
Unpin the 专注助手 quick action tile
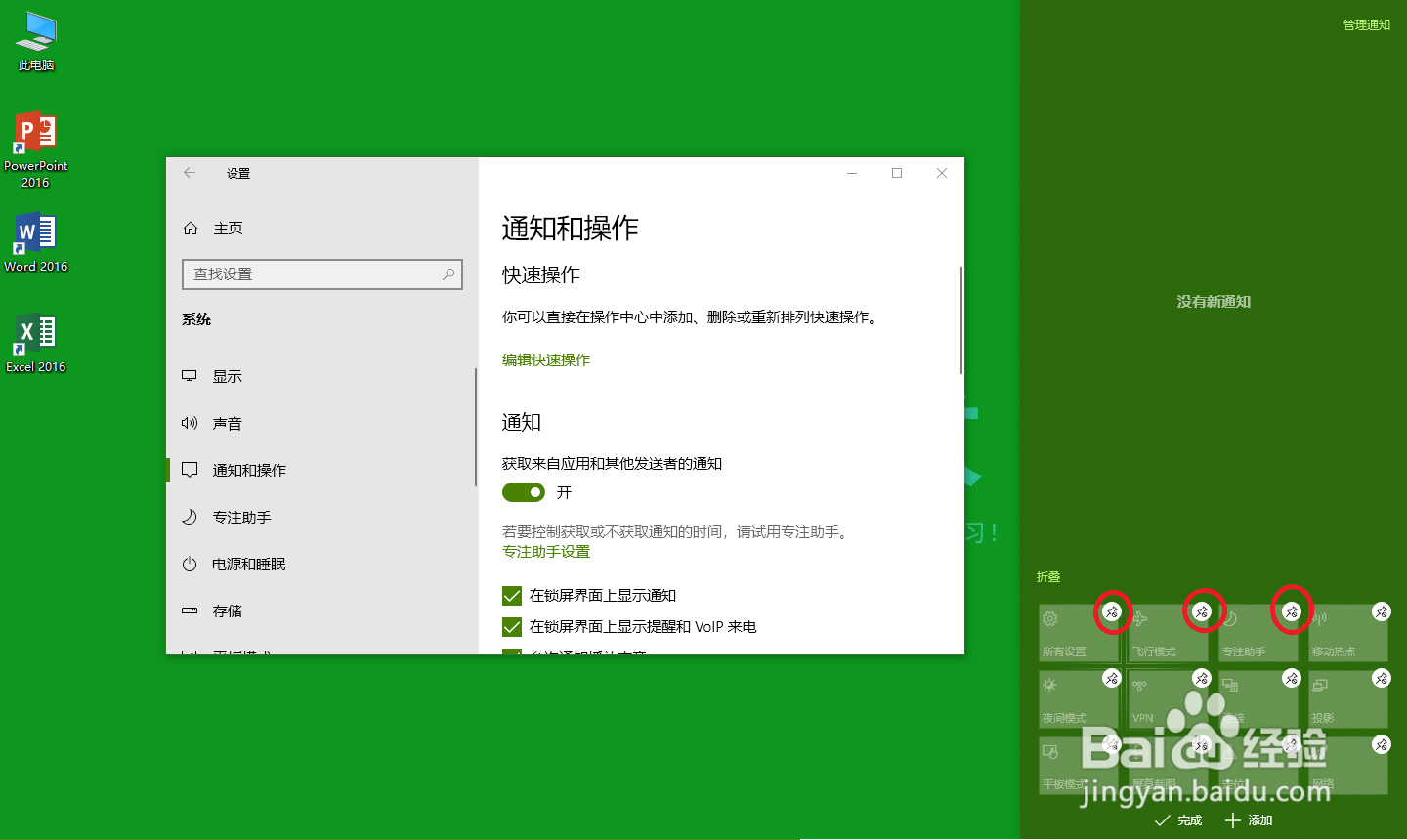1292,611
